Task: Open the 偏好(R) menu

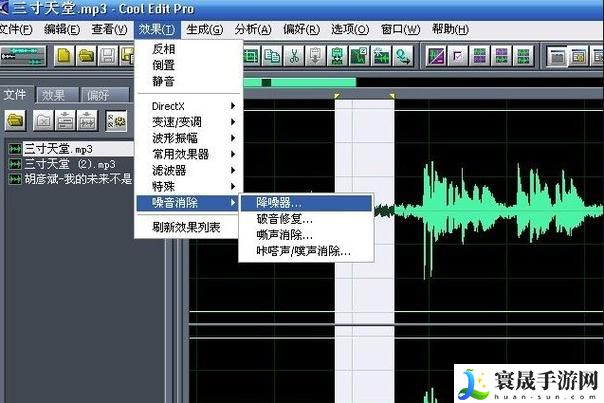Action: 301,29
